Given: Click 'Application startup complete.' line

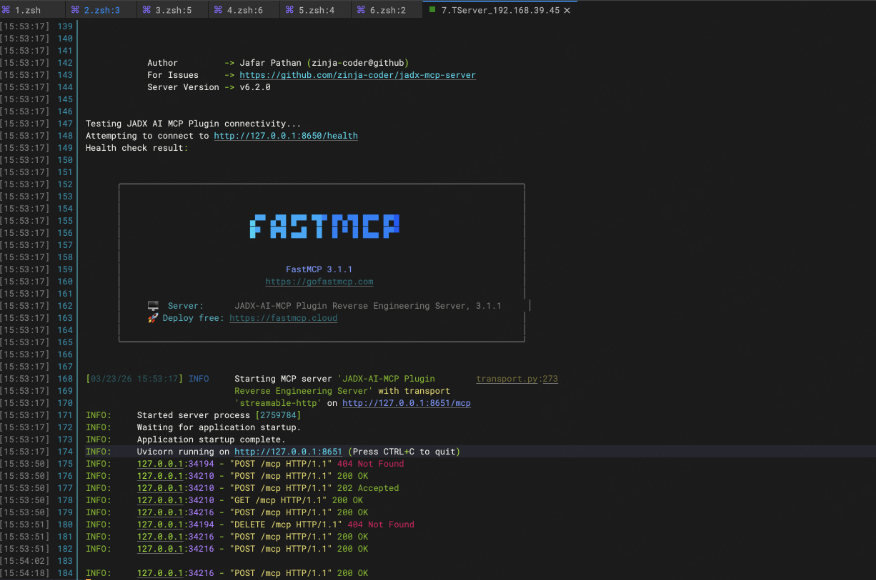Looking at the screenshot, I should coord(185,440).
